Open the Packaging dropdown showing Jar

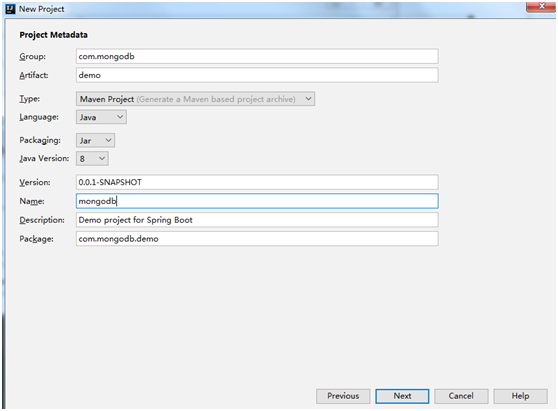[x=95, y=141]
